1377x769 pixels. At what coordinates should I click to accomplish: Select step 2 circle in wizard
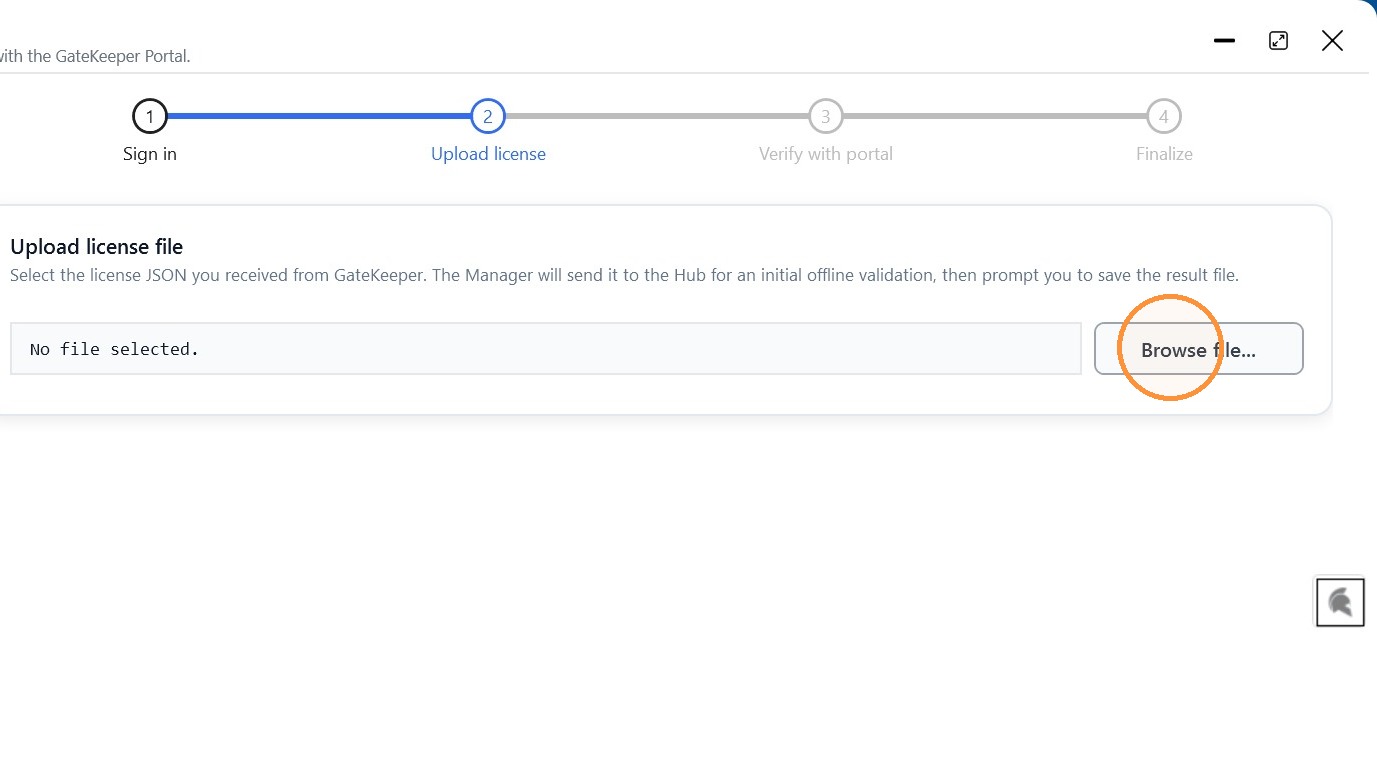[488, 117]
